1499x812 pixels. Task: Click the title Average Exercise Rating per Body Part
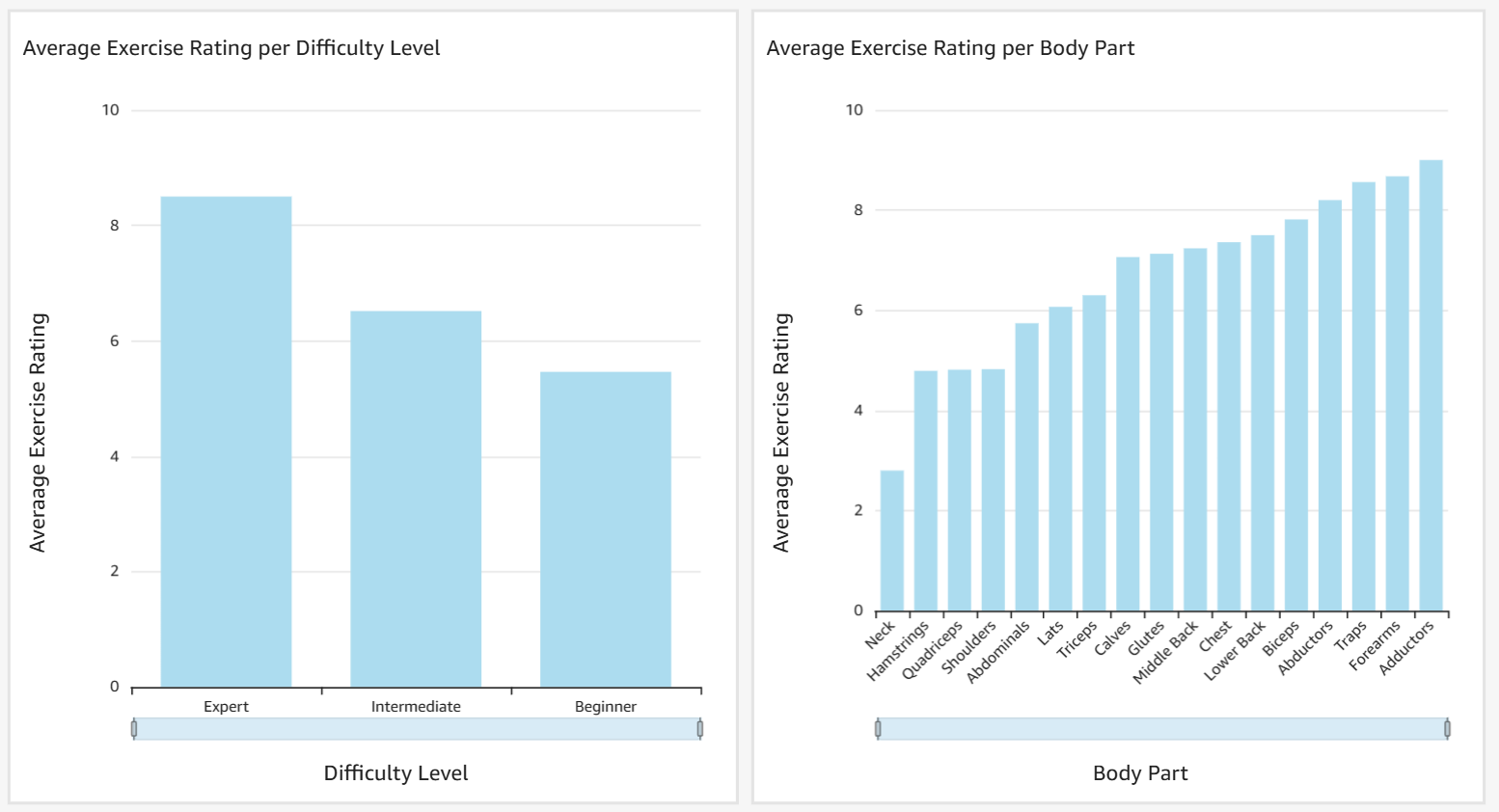pos(949,46)
